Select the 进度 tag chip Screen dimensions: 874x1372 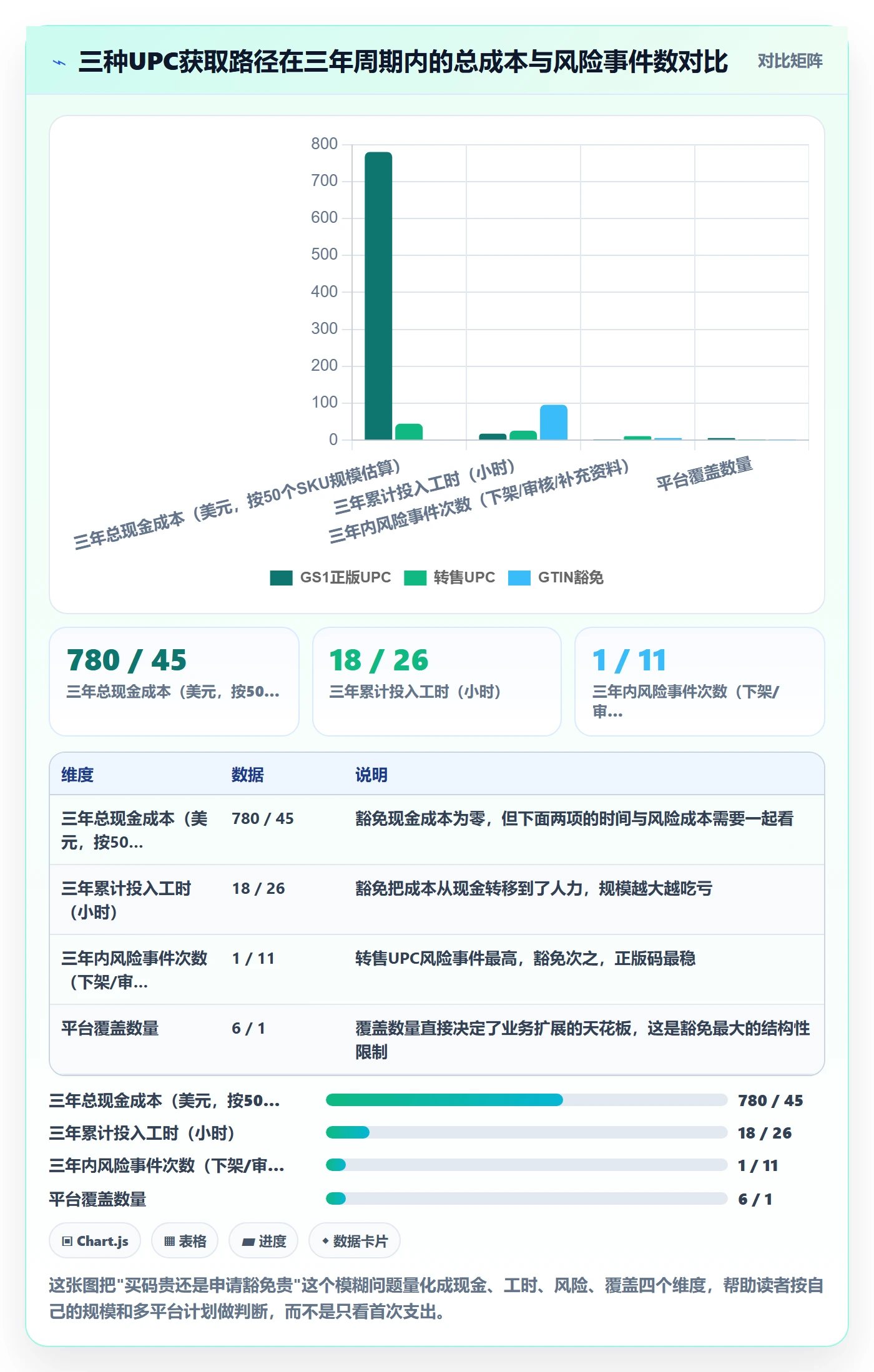263,1241
